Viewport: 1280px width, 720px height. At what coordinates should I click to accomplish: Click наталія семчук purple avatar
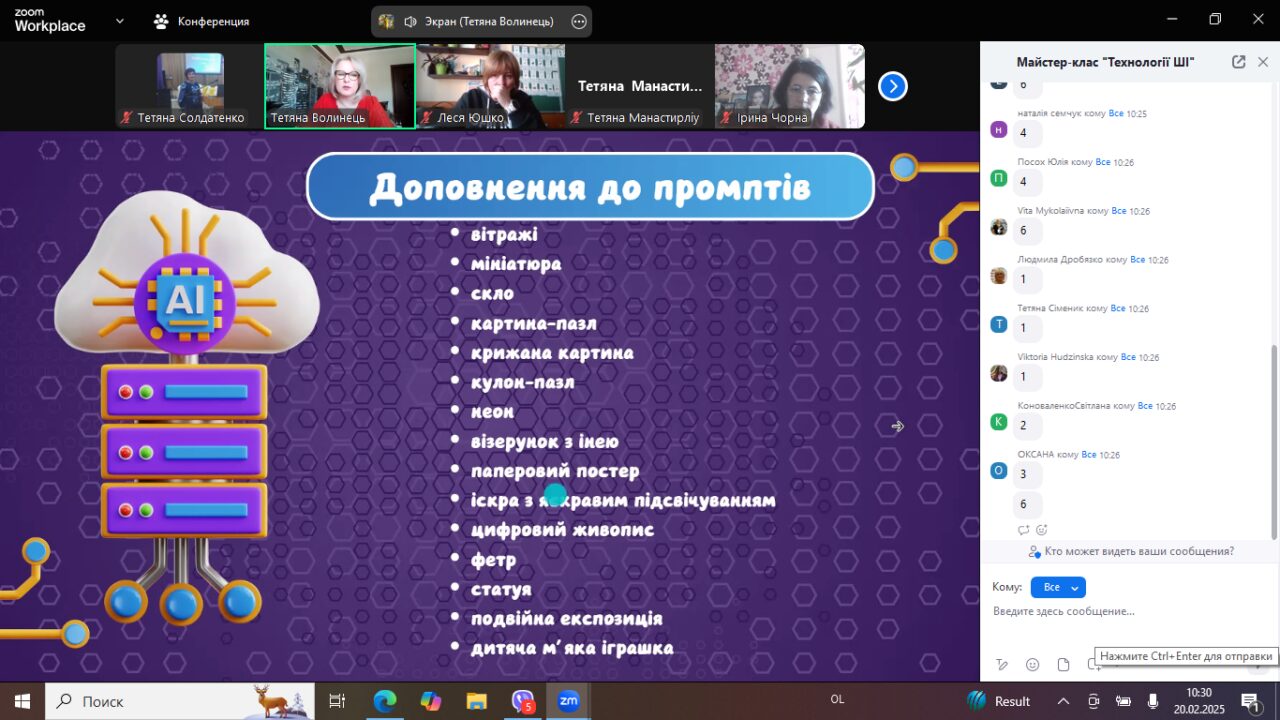click(998, 129)
